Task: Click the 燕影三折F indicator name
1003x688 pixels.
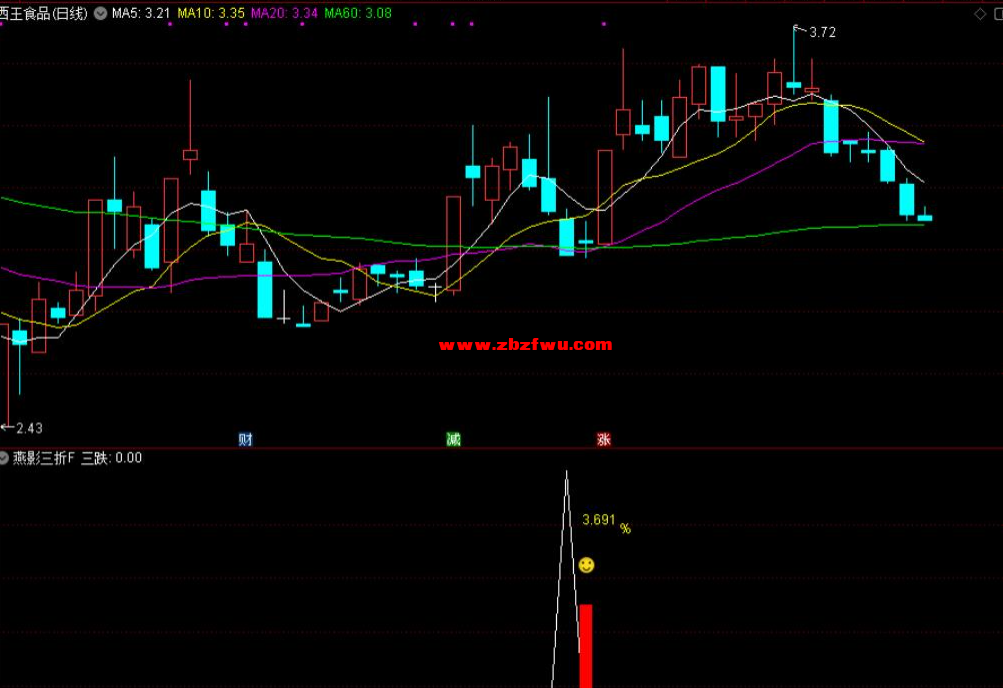Action: (44, 458)
